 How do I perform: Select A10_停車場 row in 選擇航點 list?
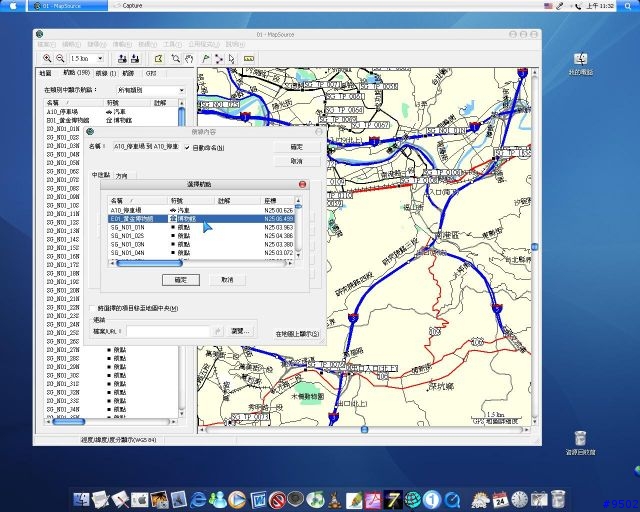tap(201, 210)
